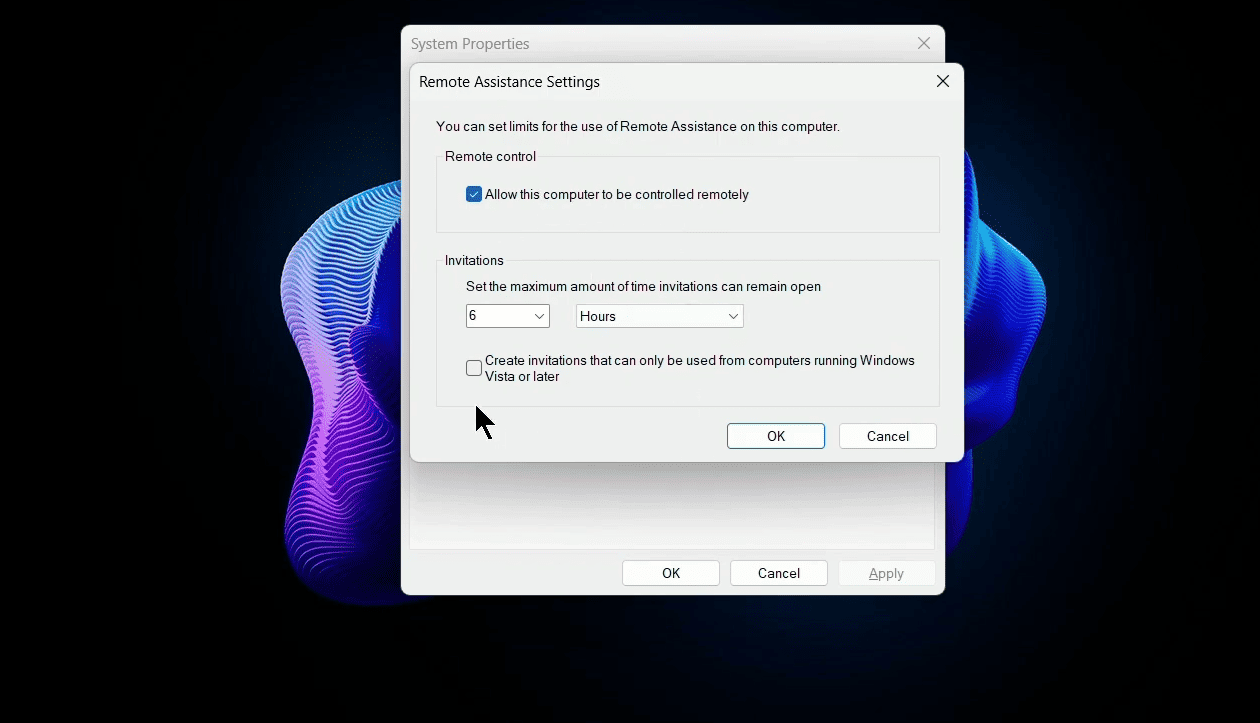Click OK in the System Properties window

point(670,572)
